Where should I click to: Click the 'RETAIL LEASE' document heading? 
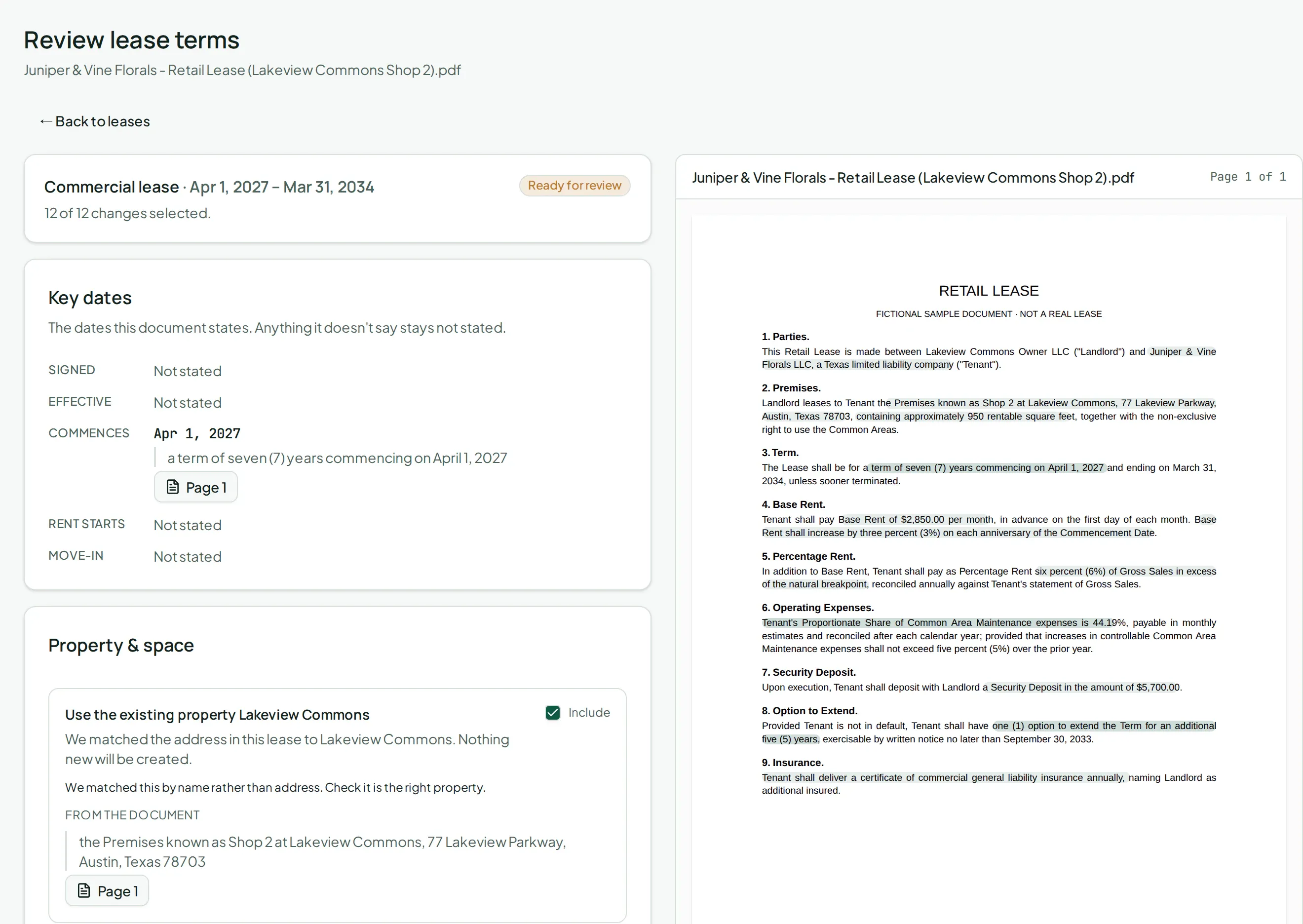pyautogui.click(x=988, y=291)
